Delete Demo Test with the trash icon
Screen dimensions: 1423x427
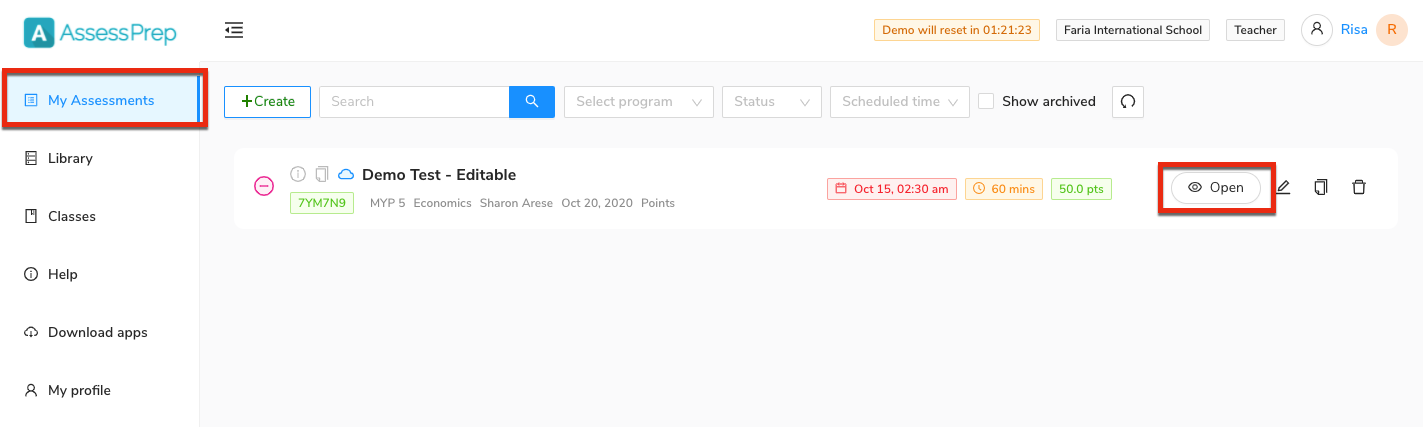tap(1358, 187)
